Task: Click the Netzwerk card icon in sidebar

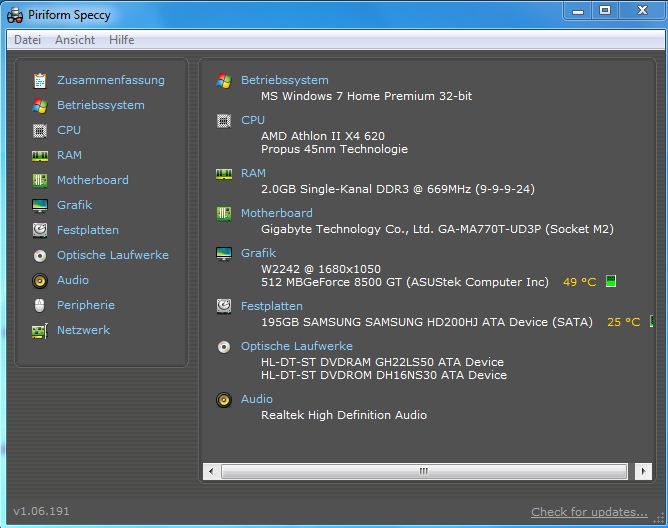Action: click(40, 331)
